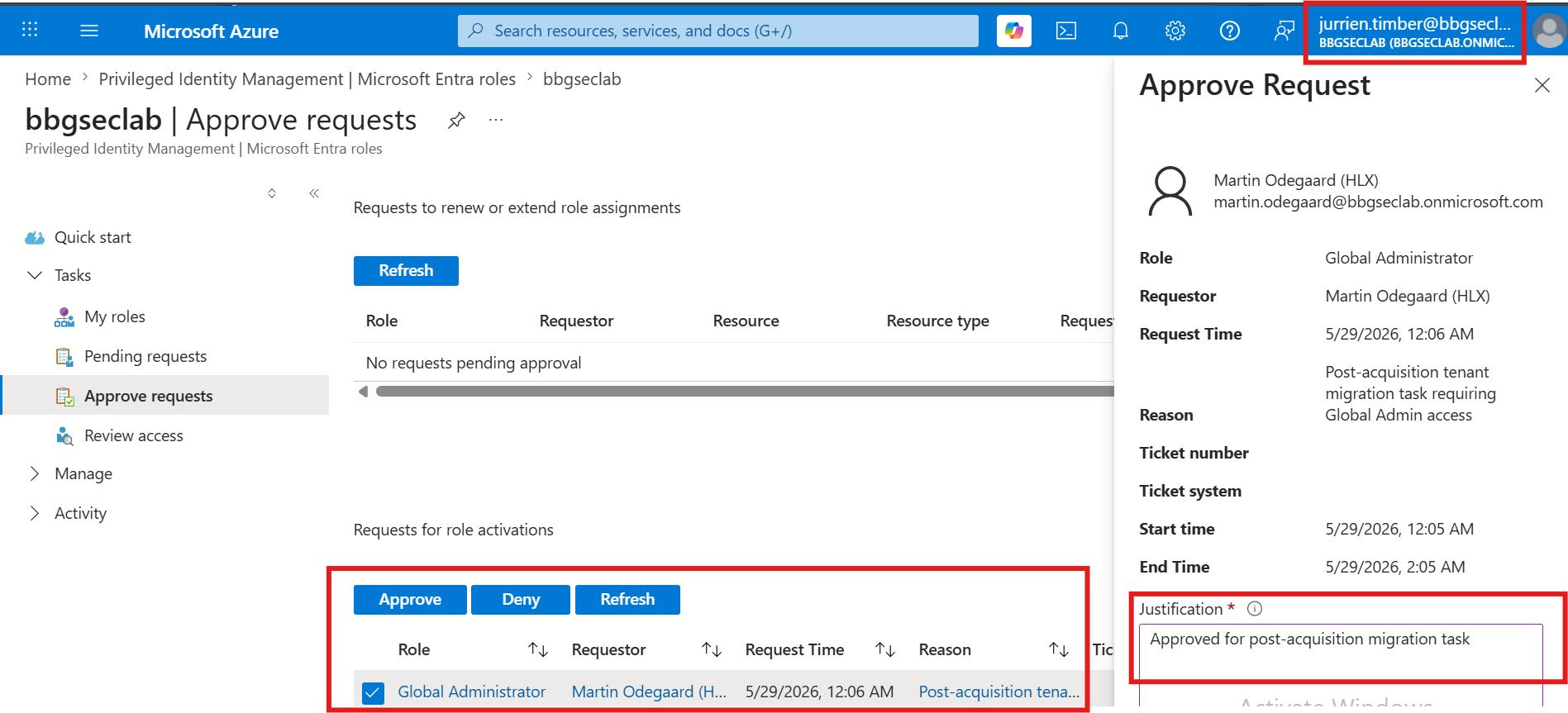Select Approve requests menu item
1568x713 pixels.
149,397
